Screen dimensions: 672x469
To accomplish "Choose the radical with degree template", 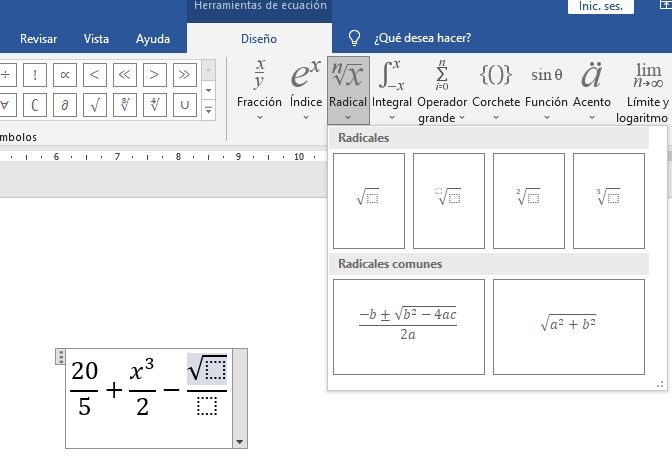I will 448,200.
